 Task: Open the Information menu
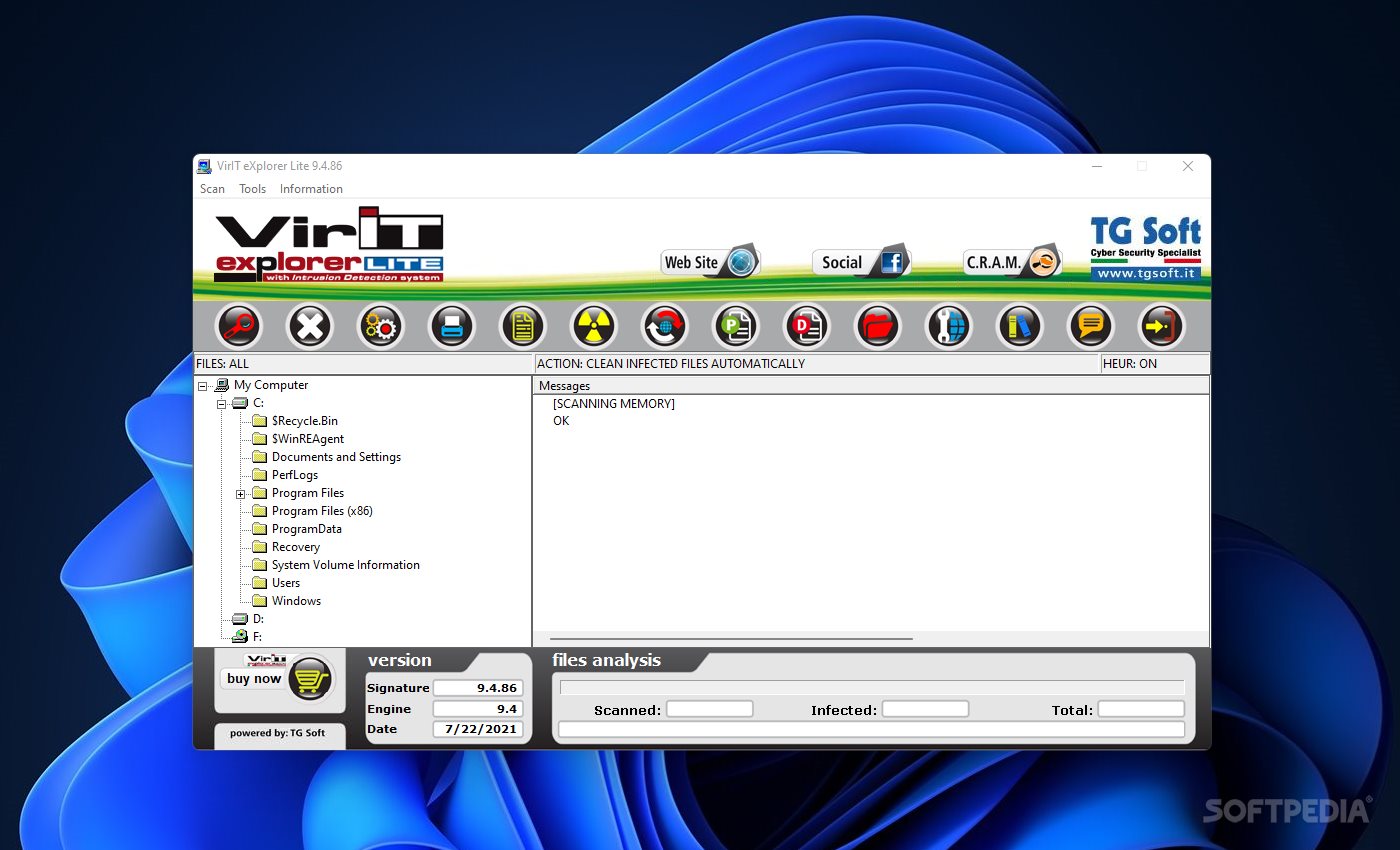[311, 189]
